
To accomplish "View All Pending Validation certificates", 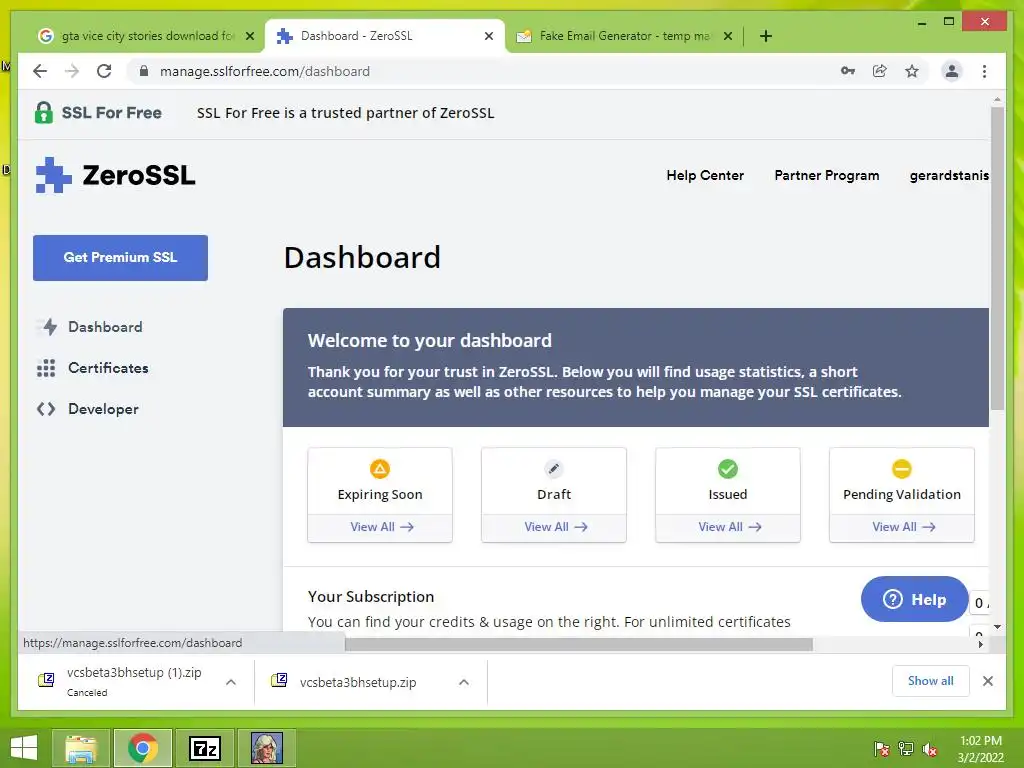I will (x=903, y=526).
